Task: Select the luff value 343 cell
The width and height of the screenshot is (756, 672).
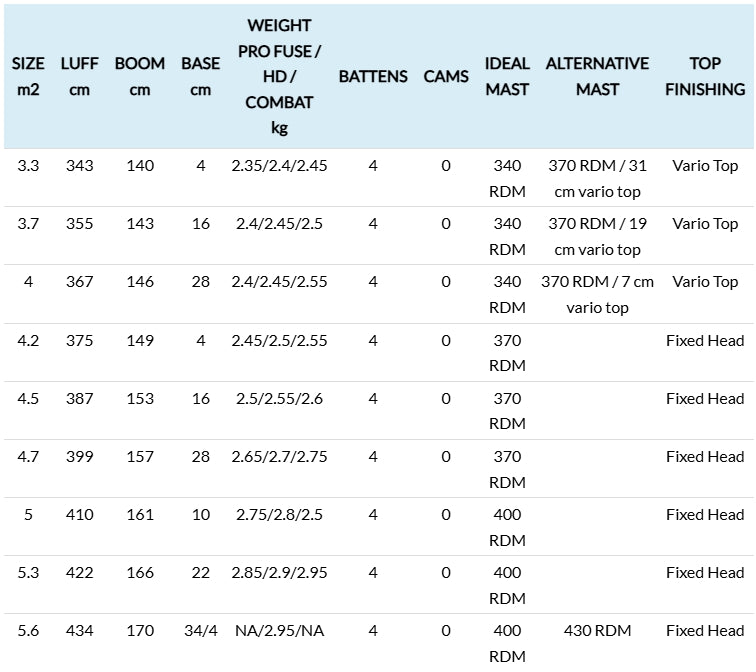Action: coord(80,166)
